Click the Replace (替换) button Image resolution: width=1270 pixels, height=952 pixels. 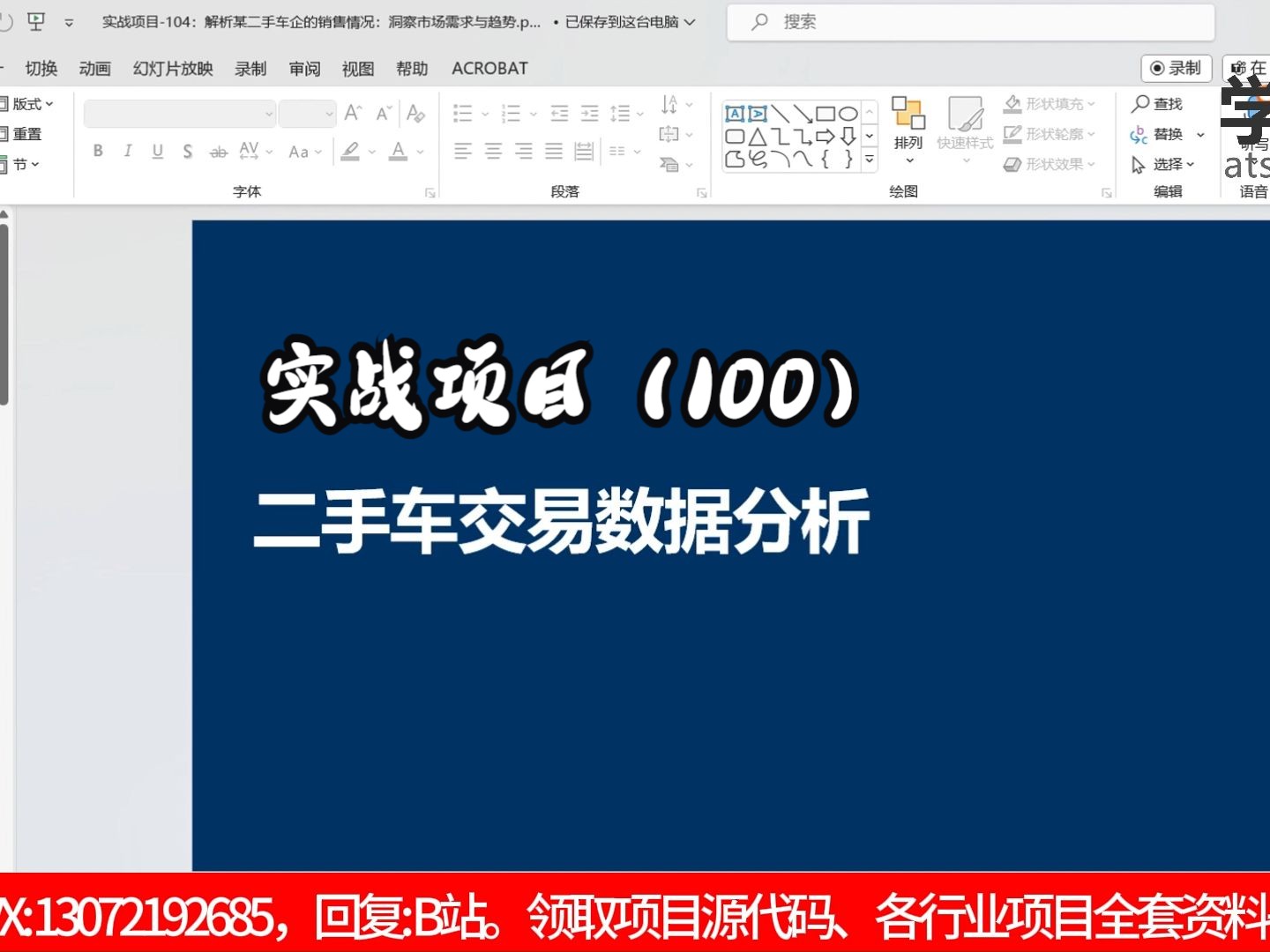click(1157, 134)
